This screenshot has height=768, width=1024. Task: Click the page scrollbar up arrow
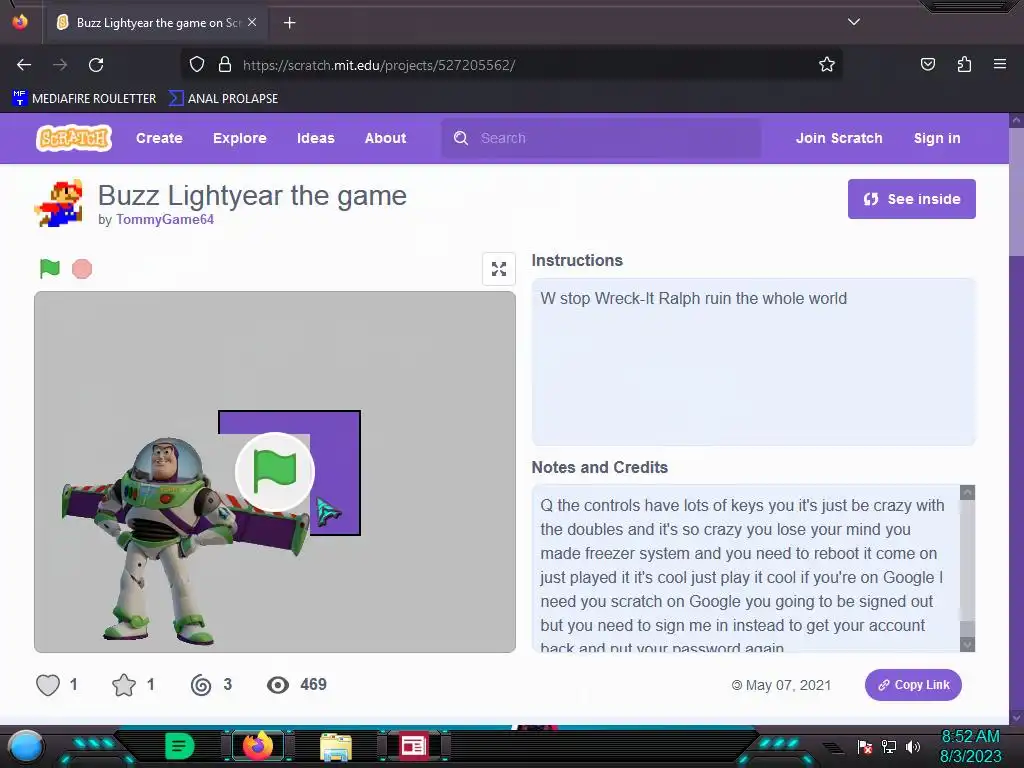pyautogui.click(x=1016, y=121)
